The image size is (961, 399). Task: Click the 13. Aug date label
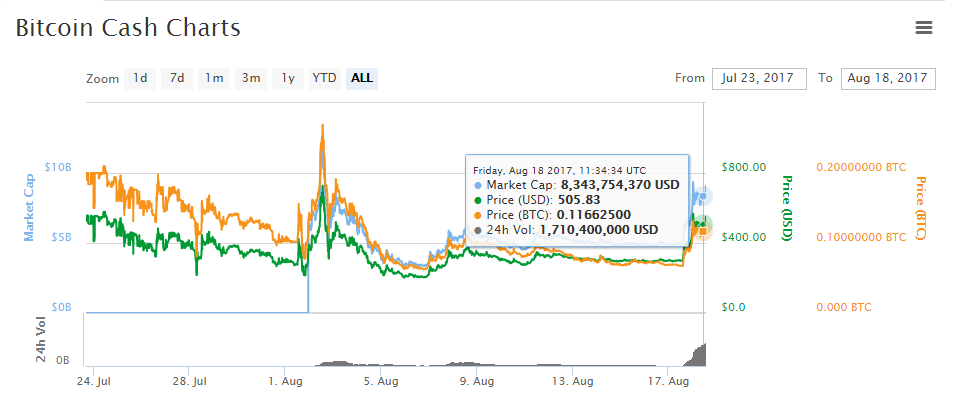(x=572, y=381)
